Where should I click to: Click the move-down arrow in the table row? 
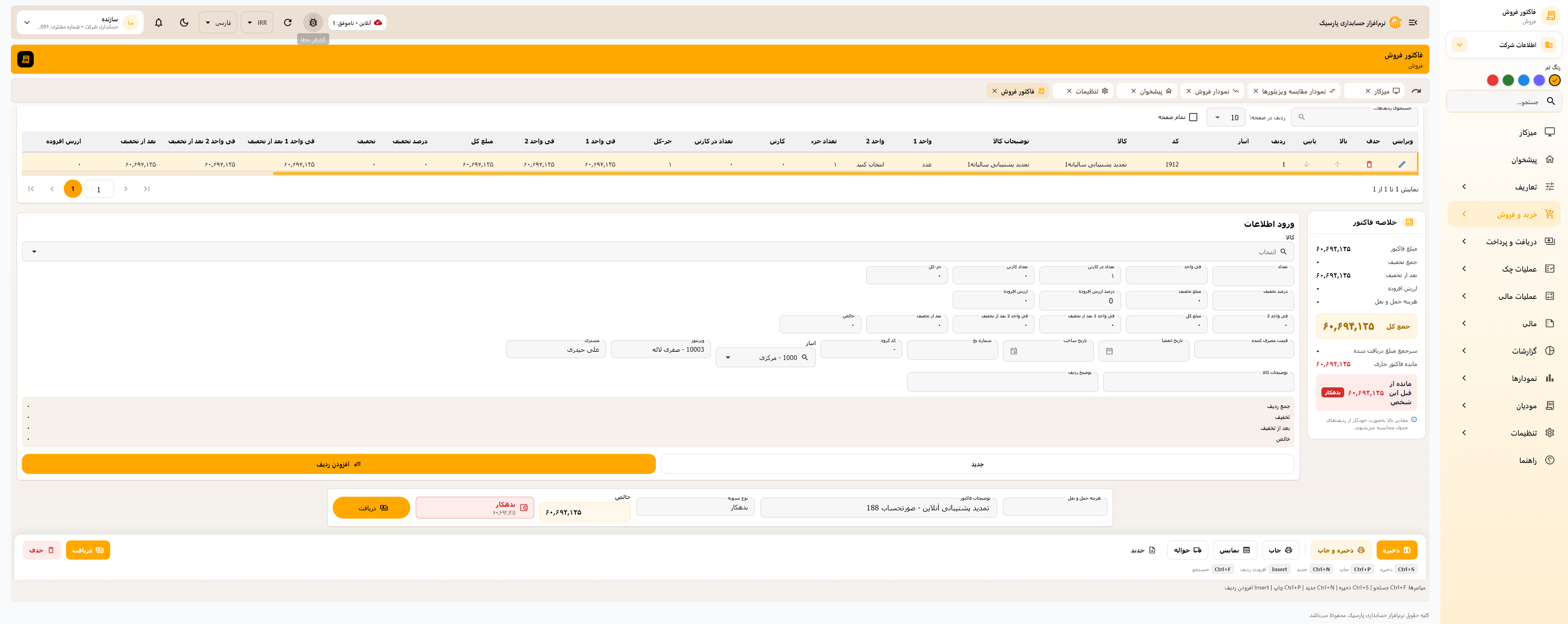pyautogui.click(x=1306, y=164)
